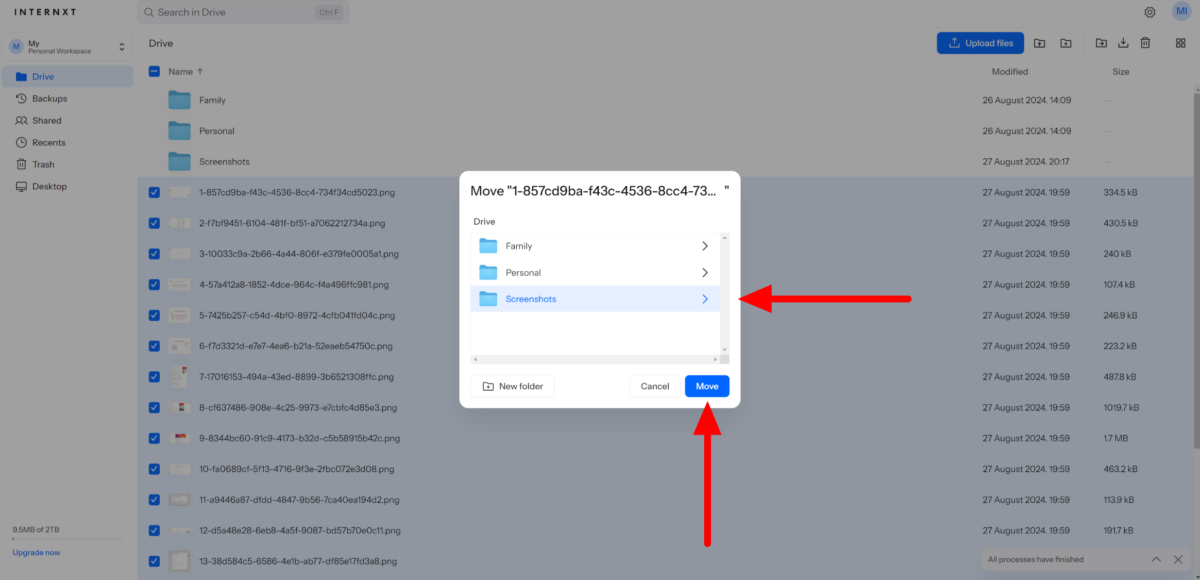The height and width of the screenshot is (580, 1200).
Task: Open settings via the gear icon
Action: 1150,12
